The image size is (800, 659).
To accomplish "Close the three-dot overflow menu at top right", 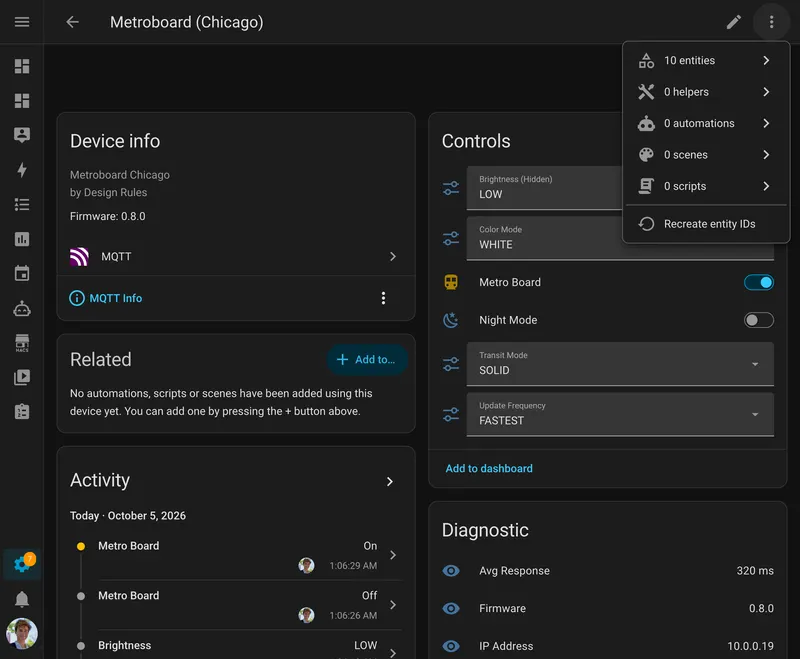I will point(771,22).
